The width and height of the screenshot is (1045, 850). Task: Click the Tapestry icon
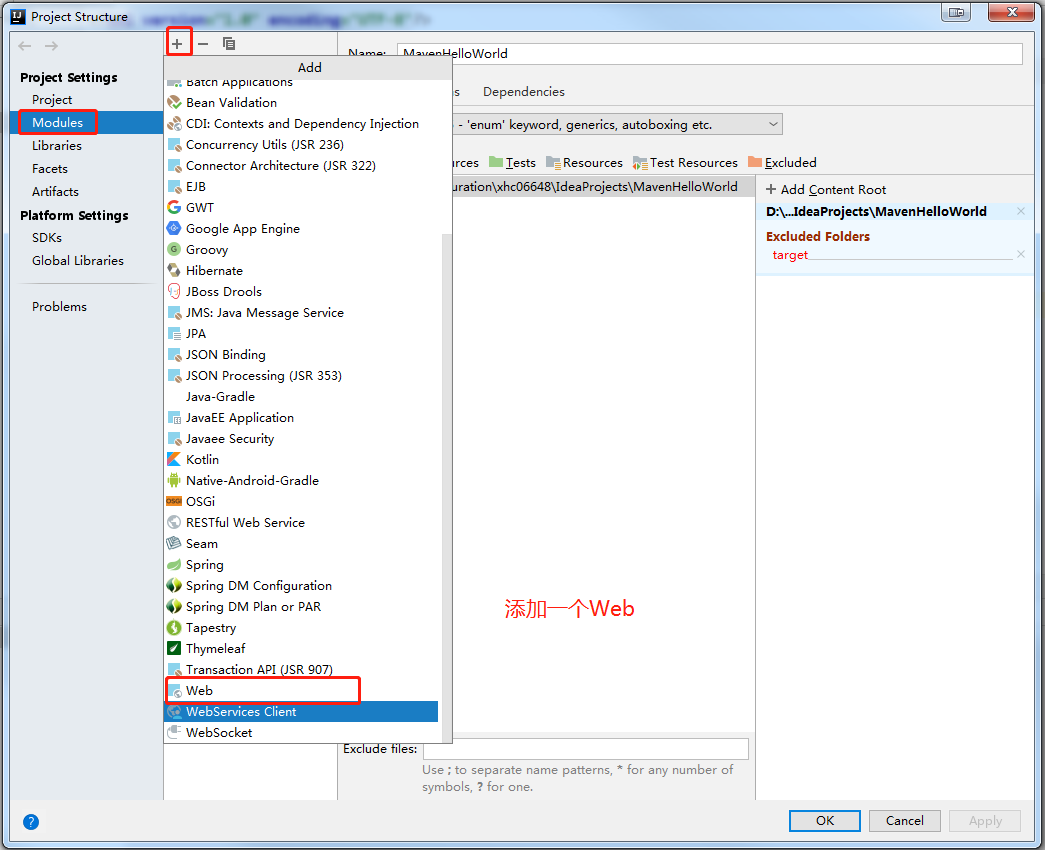click(x=174, y=627)
